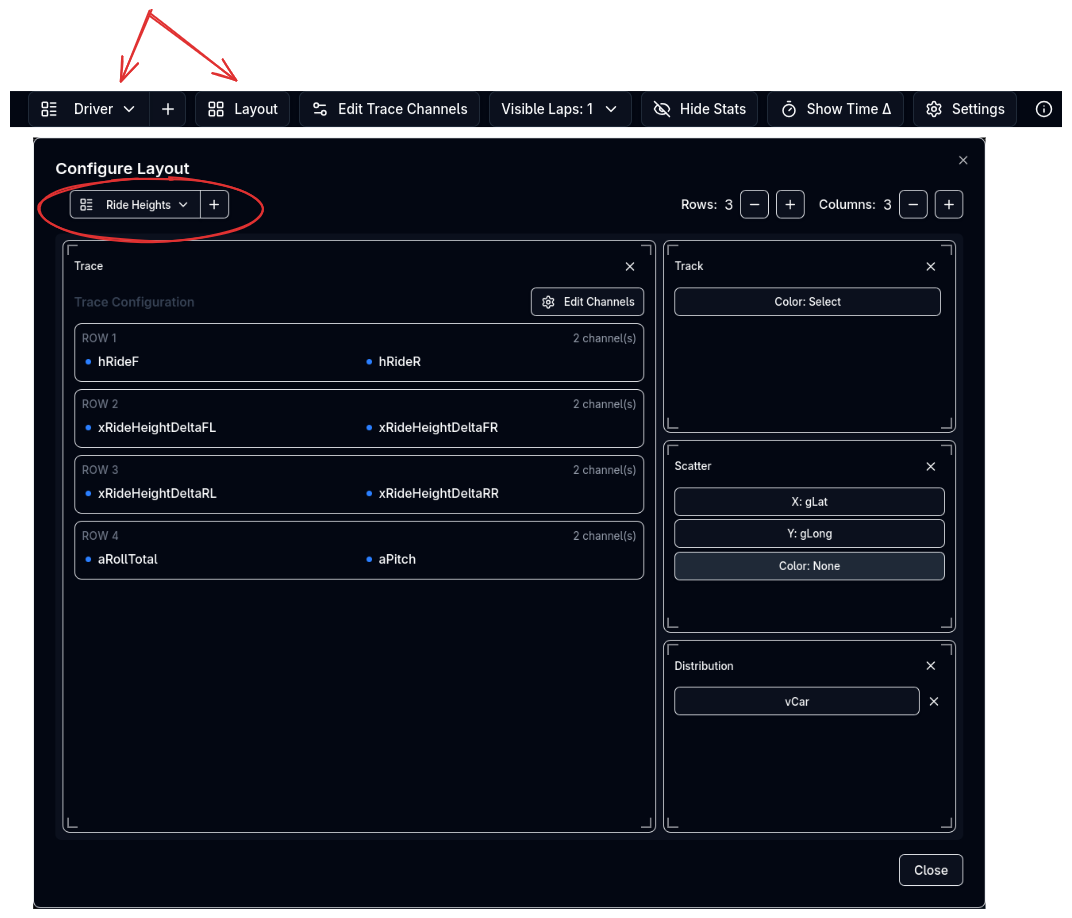This screenshot has width=1072, height=918.
Task: Remove the vCar channel from Distribution
Action: click(933, 701)
